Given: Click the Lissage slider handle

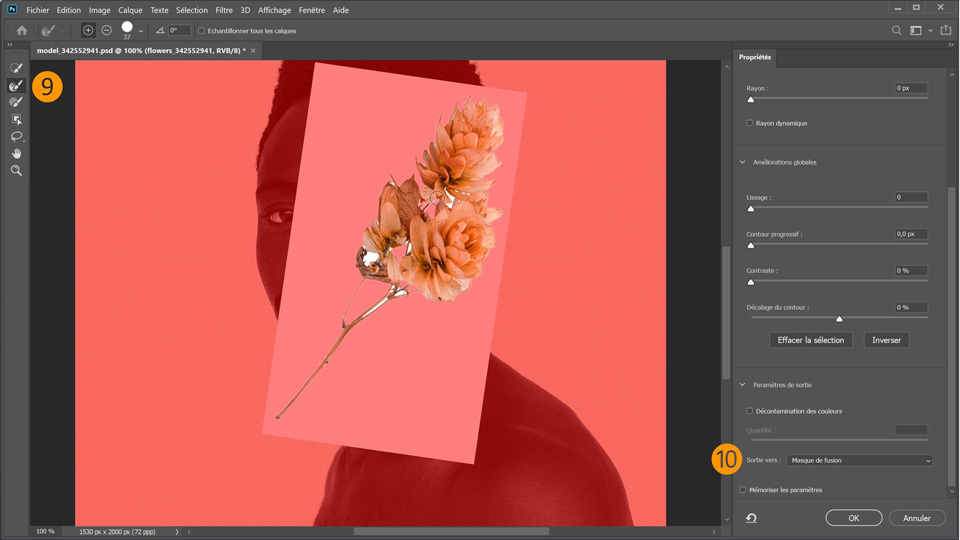Looking at the screenshot, I should pyautogui.click(x=751, y=209).
